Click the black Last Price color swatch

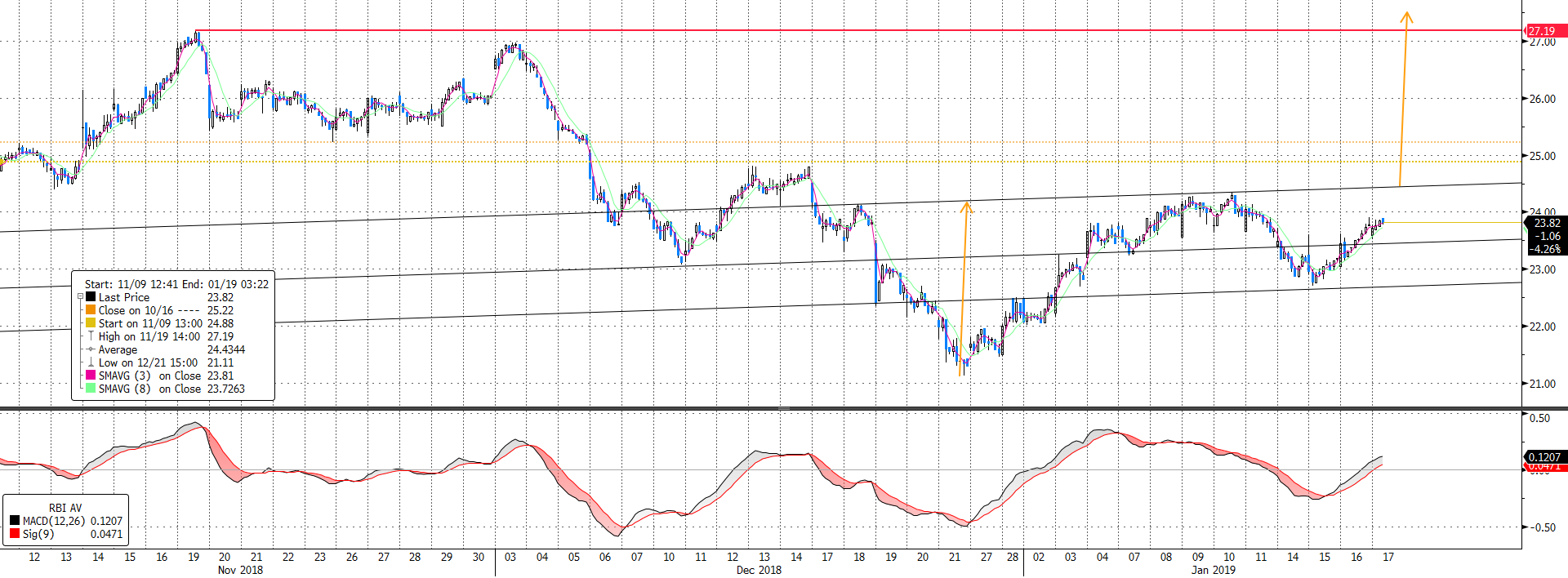pos(91,297)
